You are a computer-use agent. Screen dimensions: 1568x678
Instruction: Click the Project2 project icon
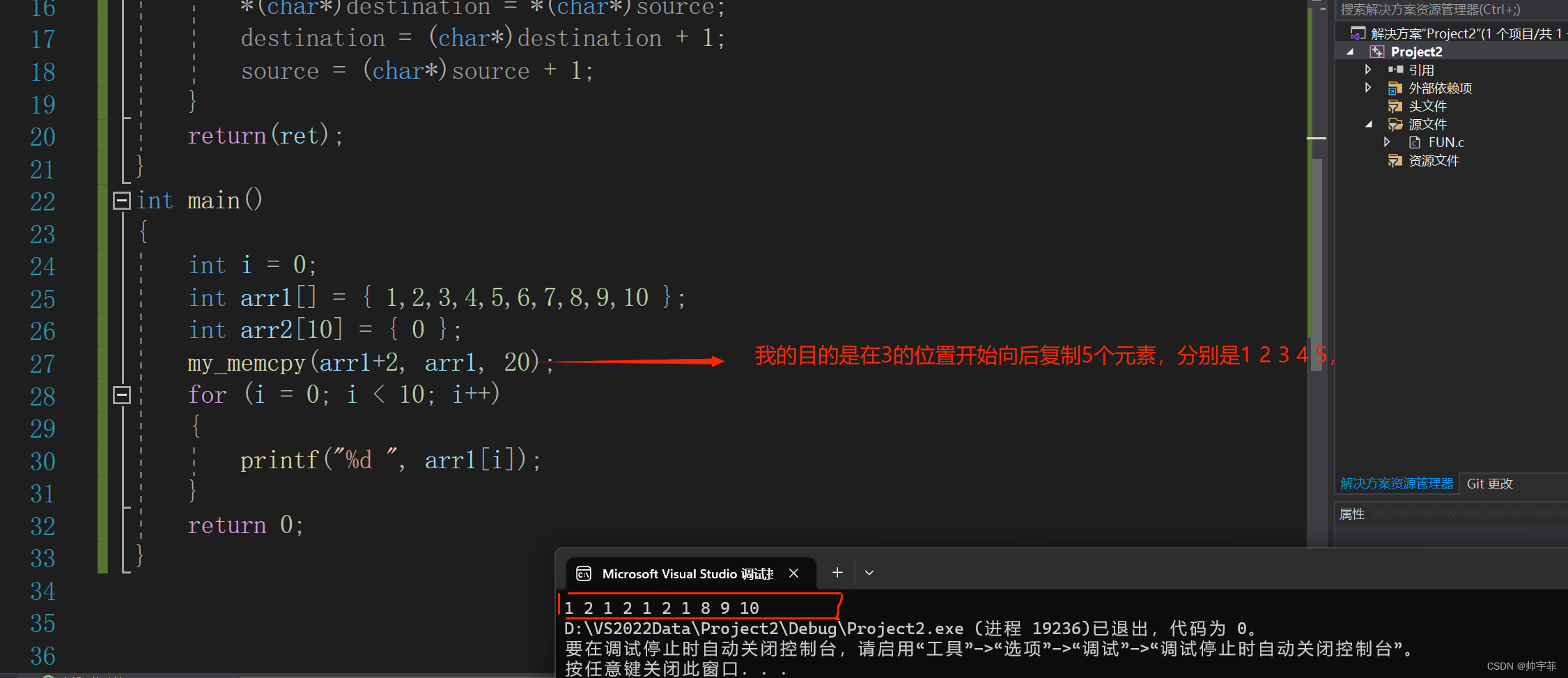[1377, 52]
